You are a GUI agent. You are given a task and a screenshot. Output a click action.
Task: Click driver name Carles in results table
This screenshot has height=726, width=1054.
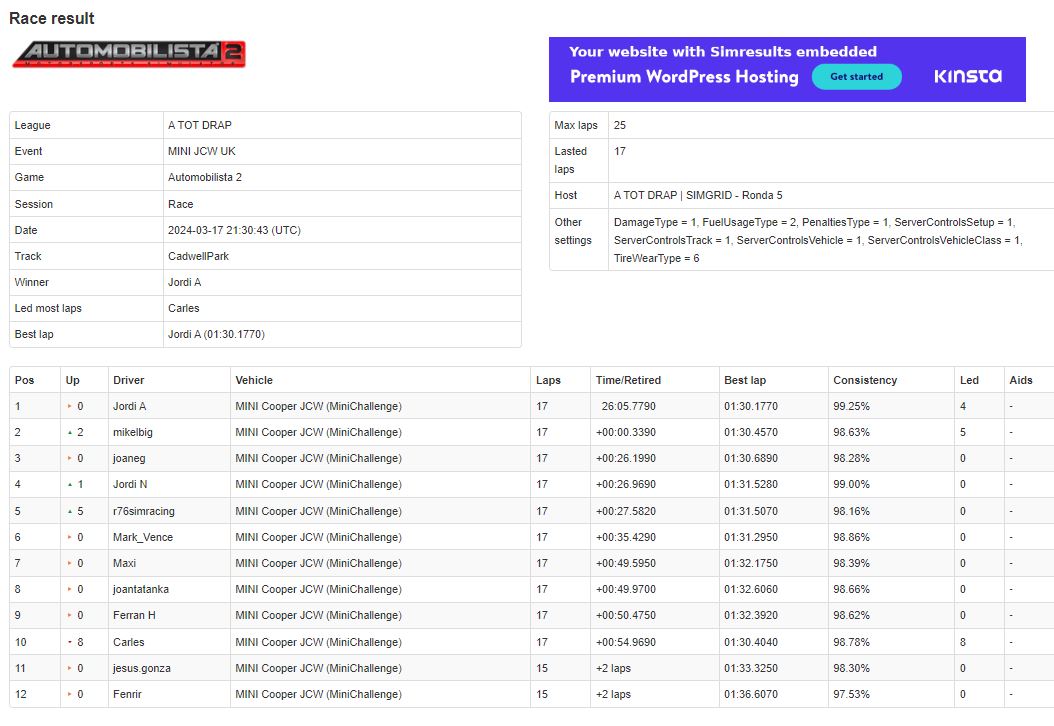(x=128, y=642)
